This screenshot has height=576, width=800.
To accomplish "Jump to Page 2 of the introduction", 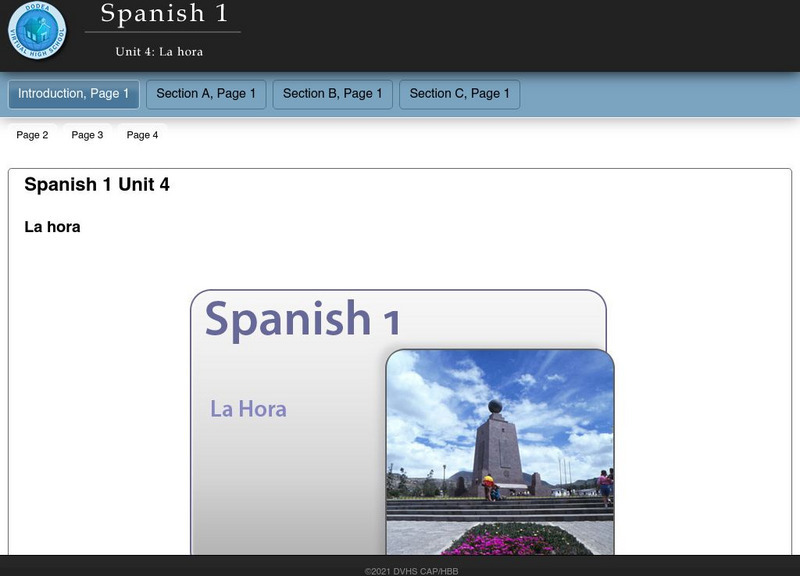I will tap(32, 135).
